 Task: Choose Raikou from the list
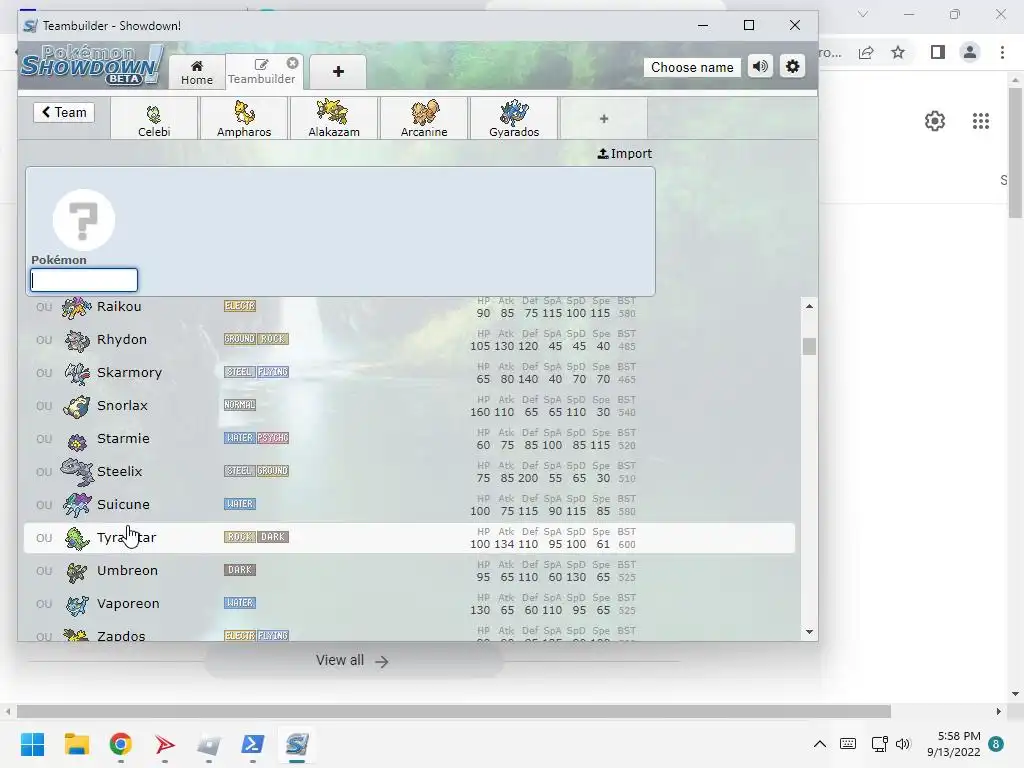tap(409, 307)
